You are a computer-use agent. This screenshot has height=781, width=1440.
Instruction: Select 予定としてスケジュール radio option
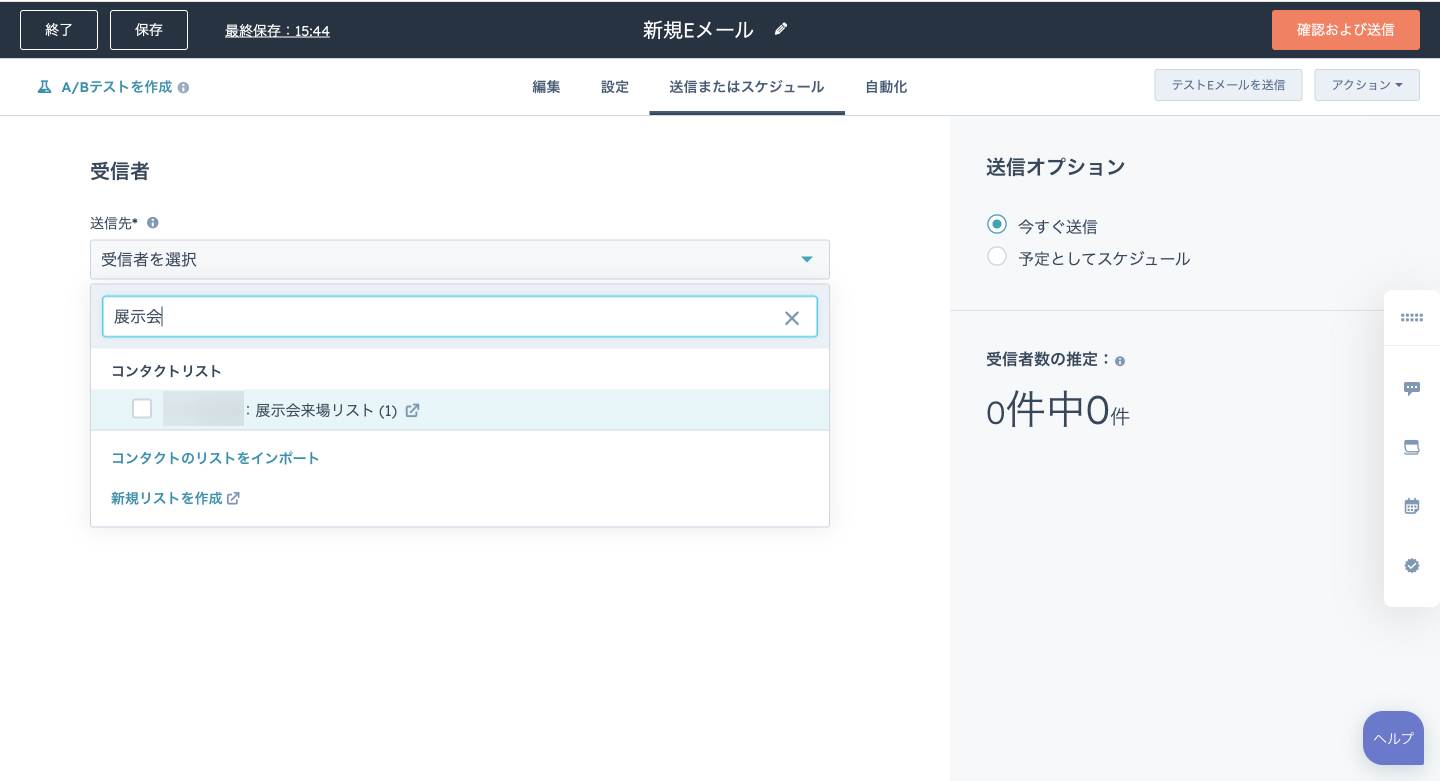(x=996, y=256)
